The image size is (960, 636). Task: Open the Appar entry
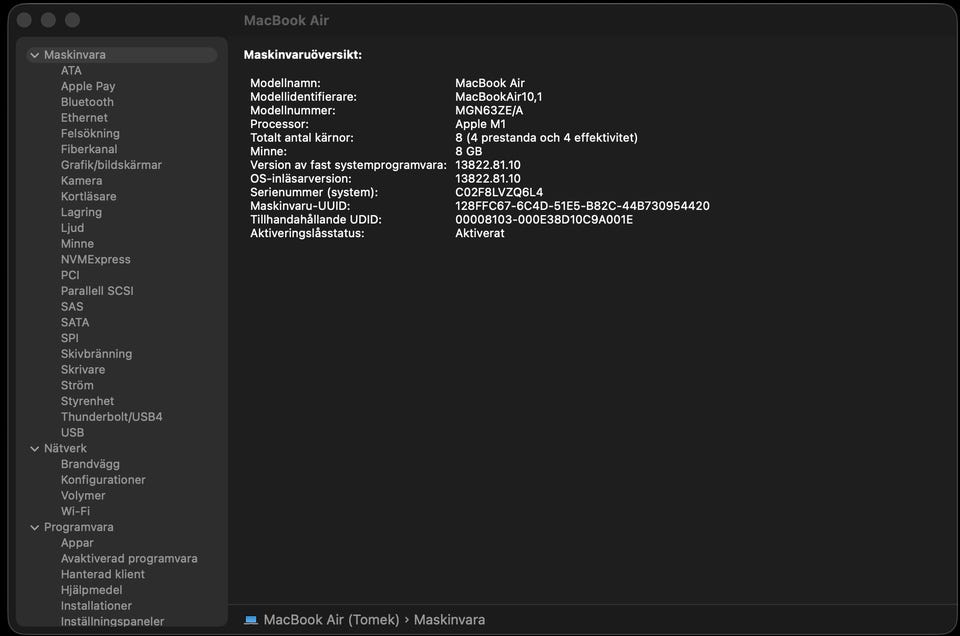(x=77, y=543)
